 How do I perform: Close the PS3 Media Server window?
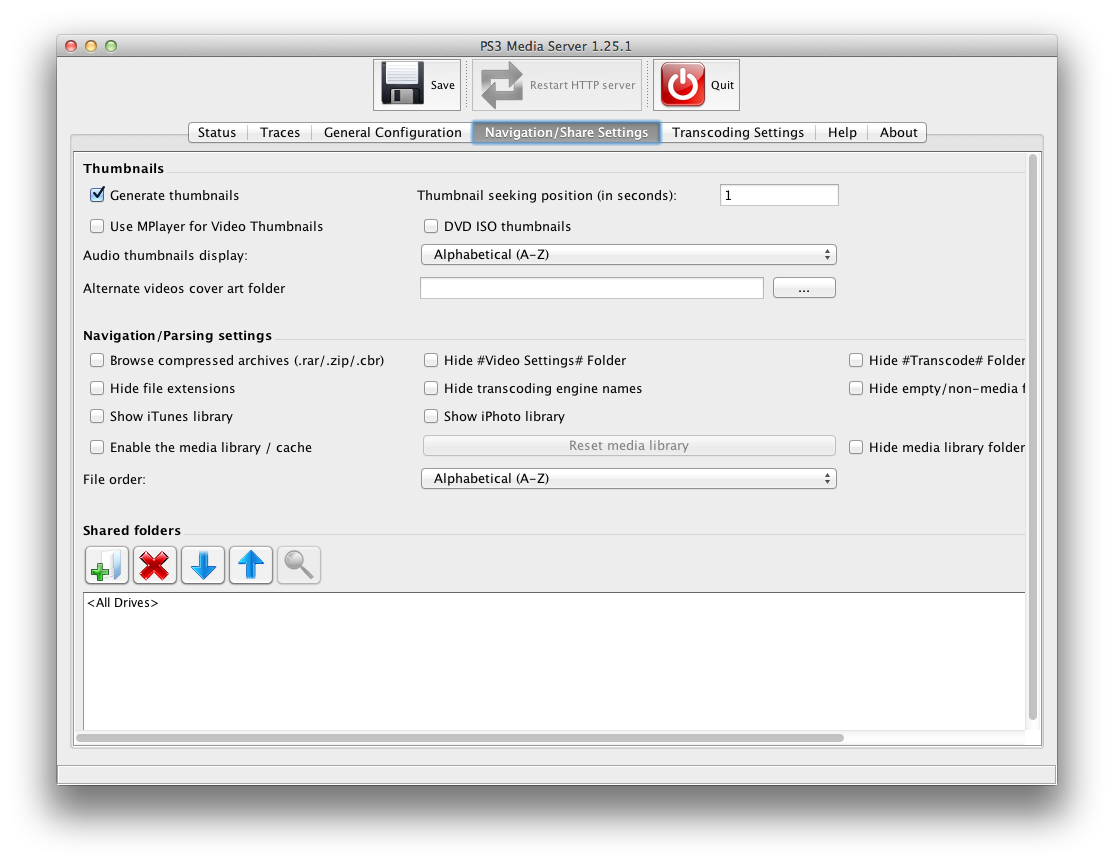(71, 46)
